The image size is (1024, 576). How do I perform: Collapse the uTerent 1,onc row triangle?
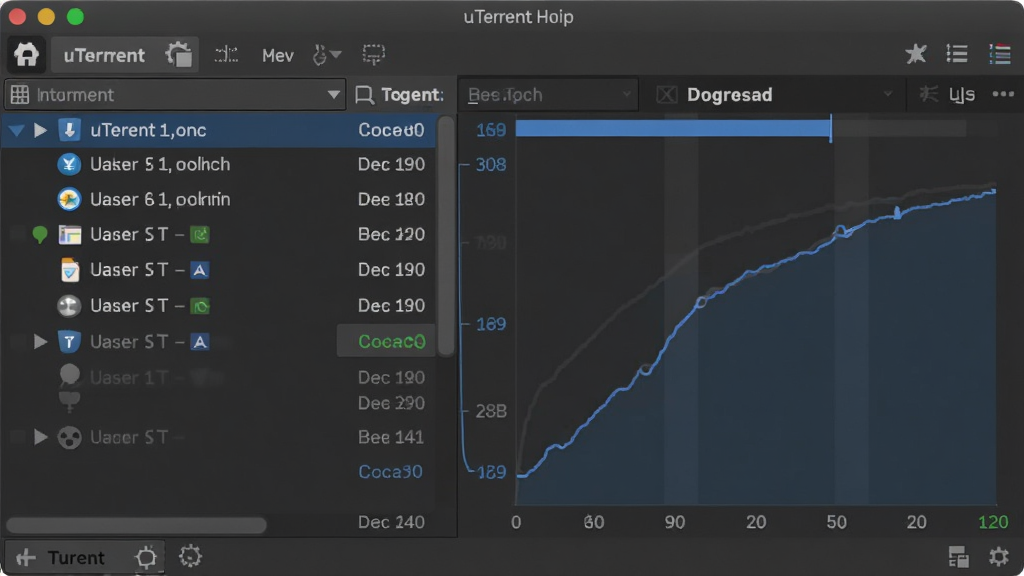pyautogui.click(x=16, y=131)
